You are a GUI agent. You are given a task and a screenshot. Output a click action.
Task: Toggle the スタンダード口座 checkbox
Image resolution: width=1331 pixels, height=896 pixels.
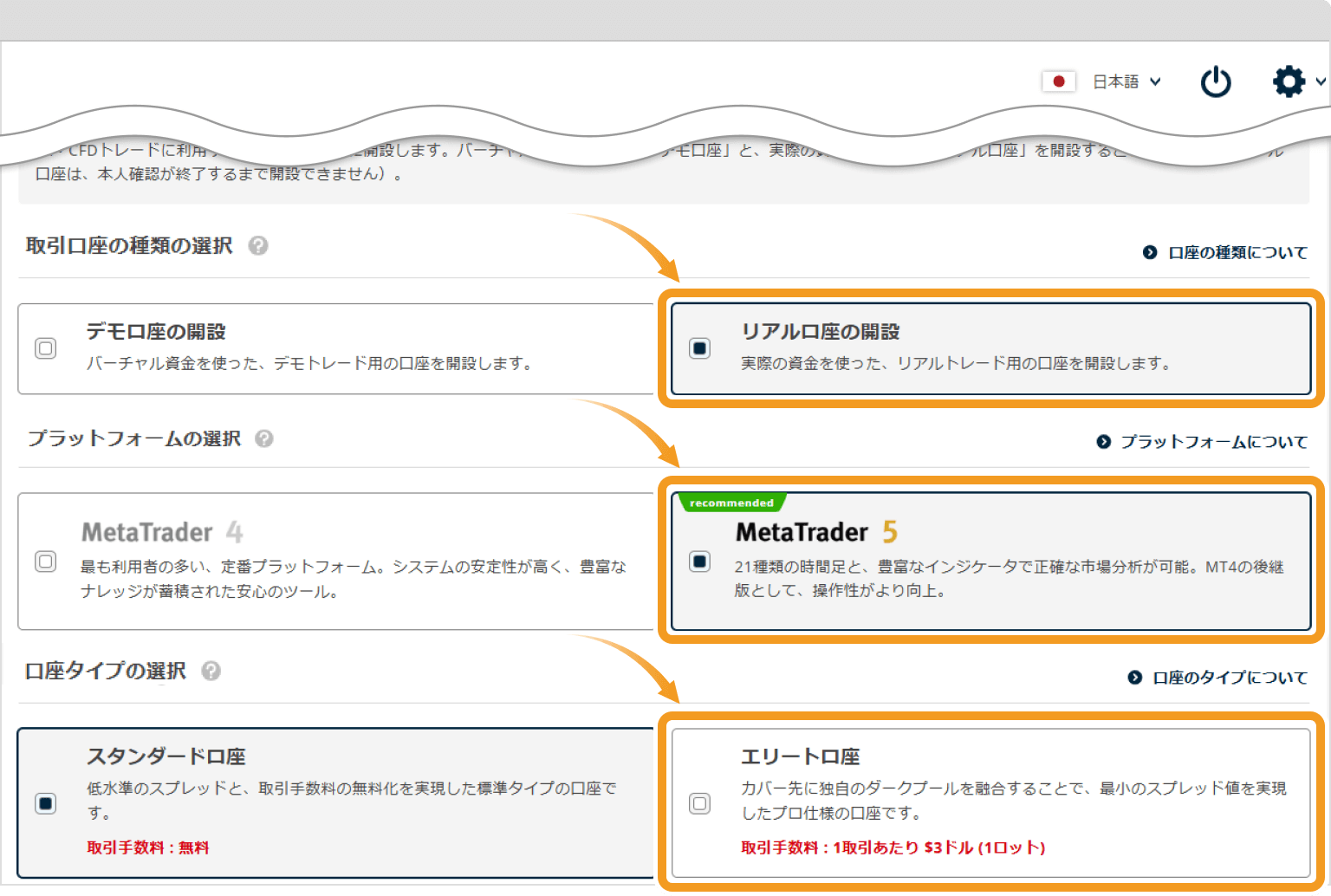46,803
